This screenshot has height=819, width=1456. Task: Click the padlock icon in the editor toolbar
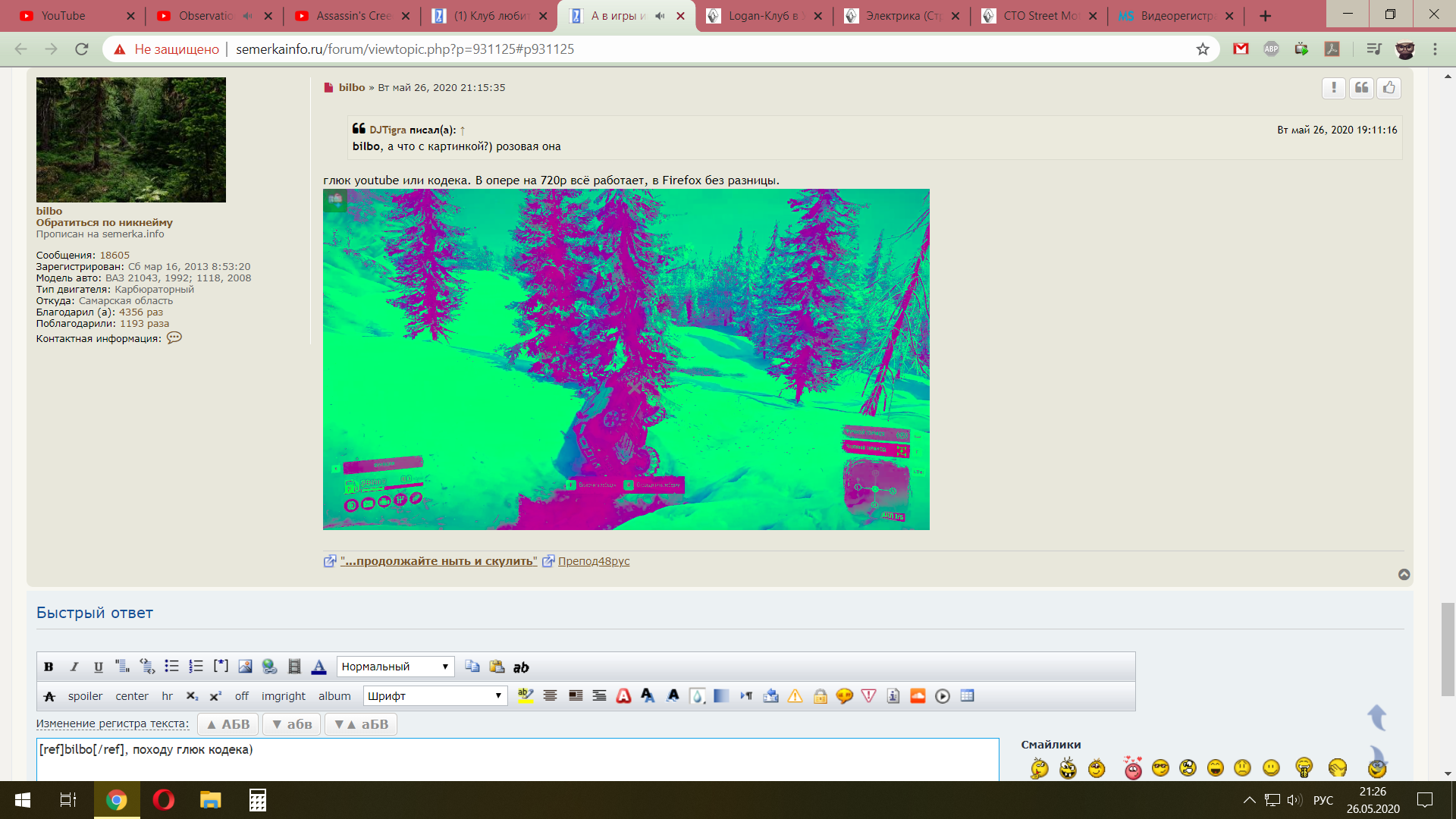coord(820,696)
